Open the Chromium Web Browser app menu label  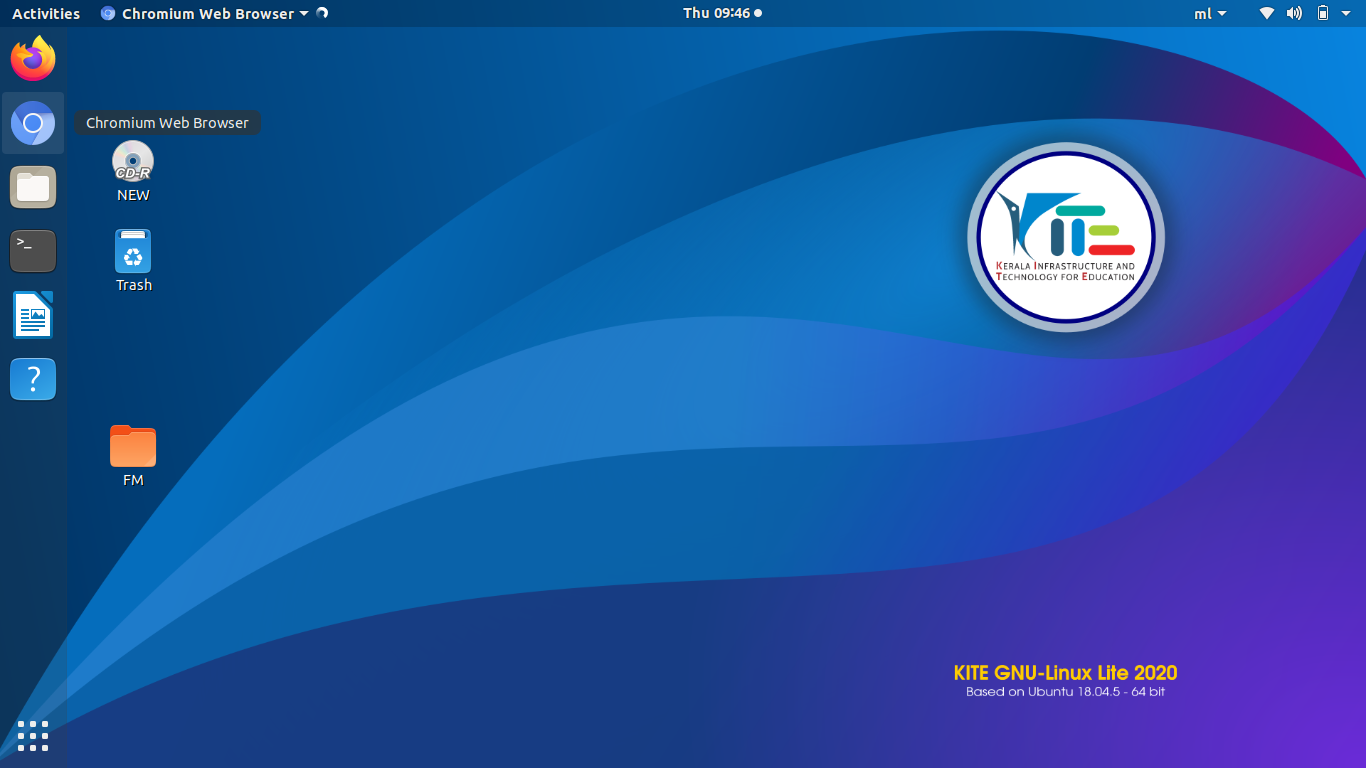(x=207, y=14)
